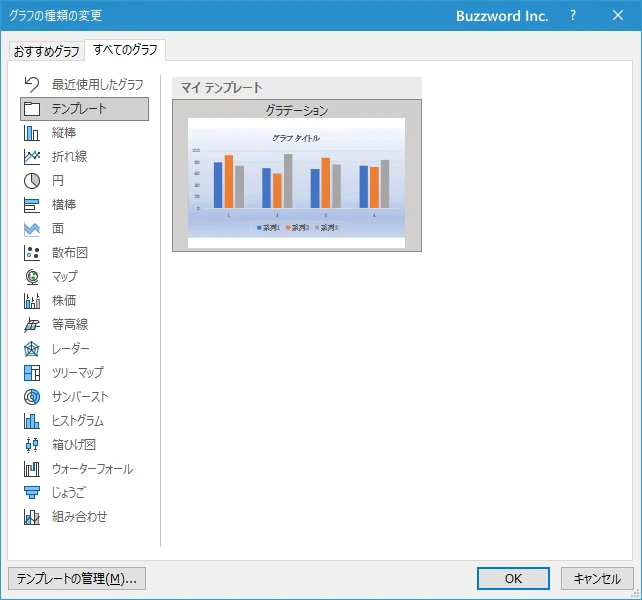Click the help question mark button
The image size is (642, 600).
(573, 16)
